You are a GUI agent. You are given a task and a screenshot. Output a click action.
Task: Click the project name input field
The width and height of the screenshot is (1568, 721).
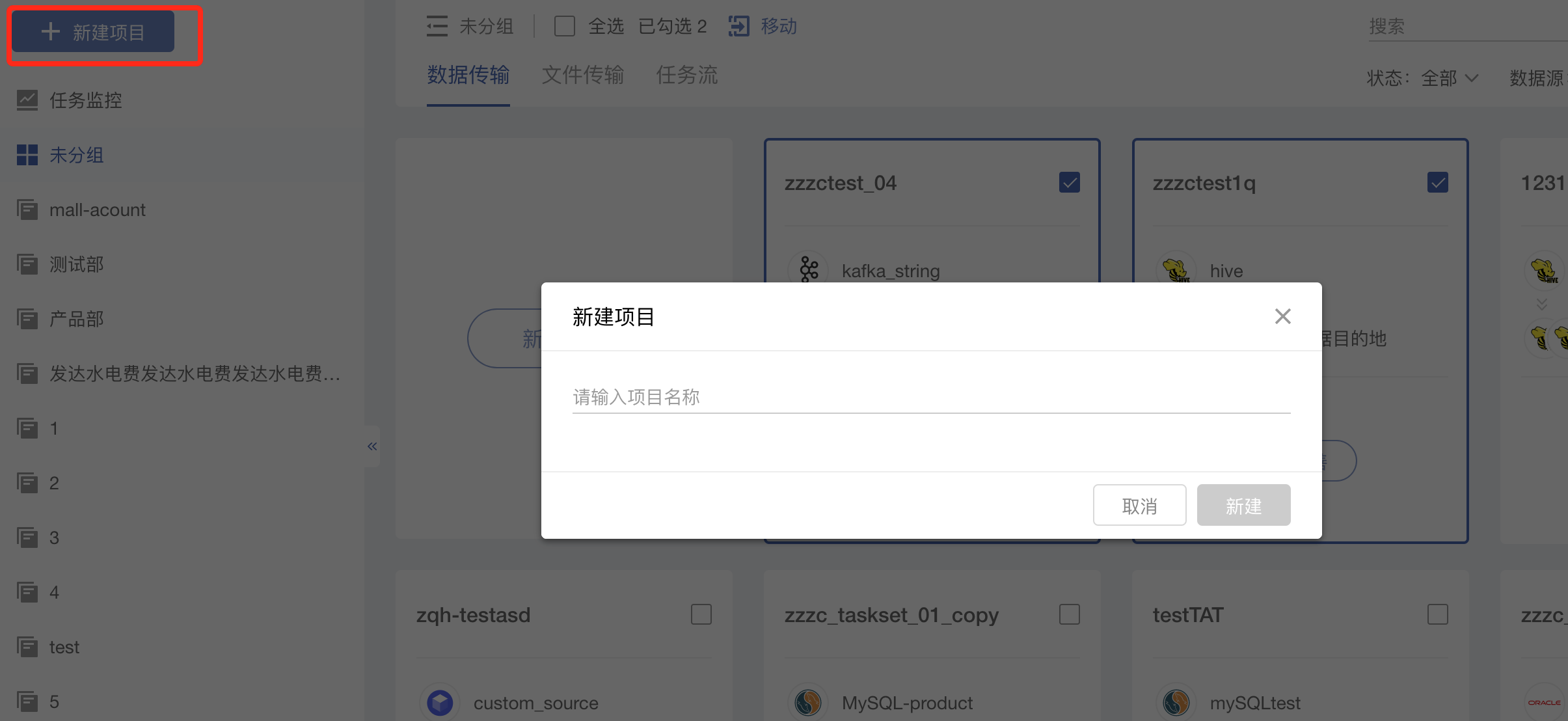click(930, 397)
